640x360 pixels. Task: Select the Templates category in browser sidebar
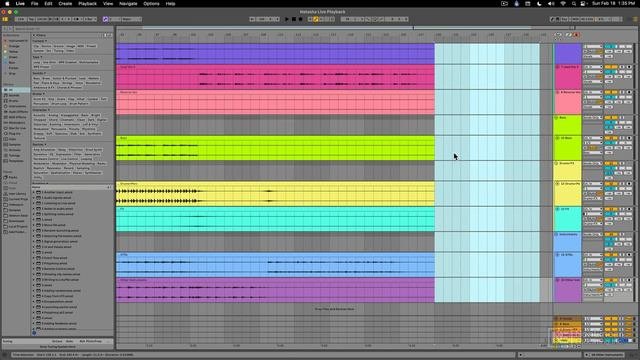point(17,161)
